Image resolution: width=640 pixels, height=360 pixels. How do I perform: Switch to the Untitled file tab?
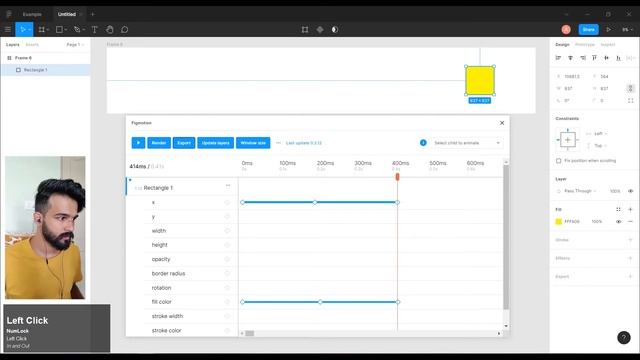[67, 14]
